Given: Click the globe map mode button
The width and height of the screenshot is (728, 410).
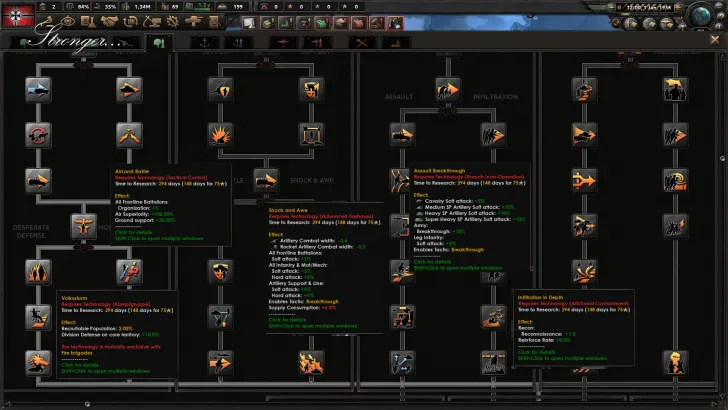Looking at the screenshot, I should [700, 16].
